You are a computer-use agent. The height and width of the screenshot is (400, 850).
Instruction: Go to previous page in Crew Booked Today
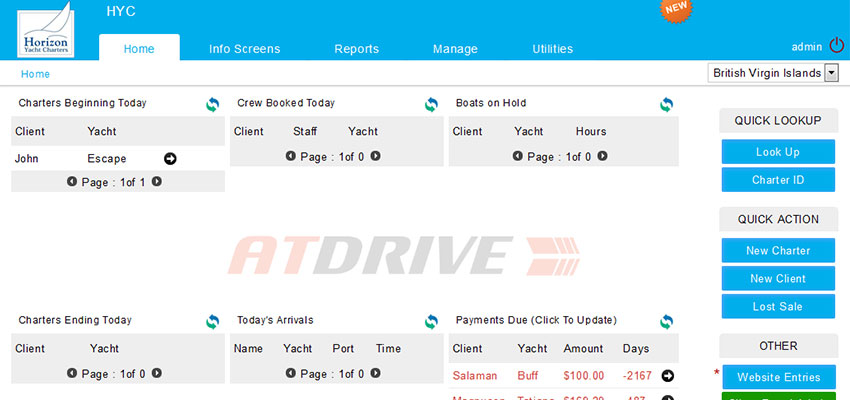click(291, 156)
